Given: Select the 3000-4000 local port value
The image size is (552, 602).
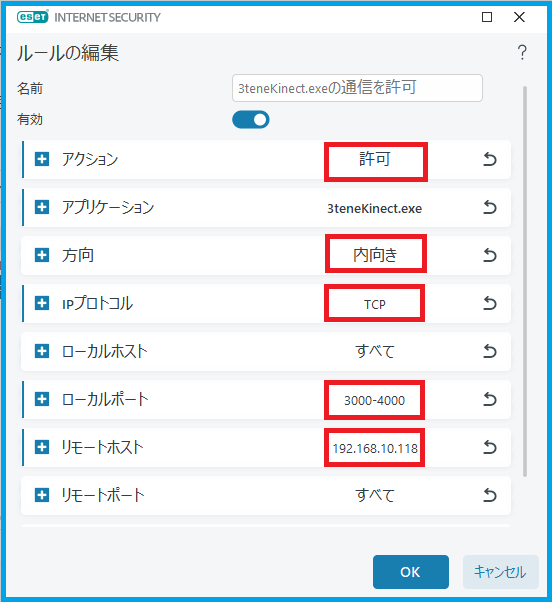Looking at the screenshot, I should (374, 400).
